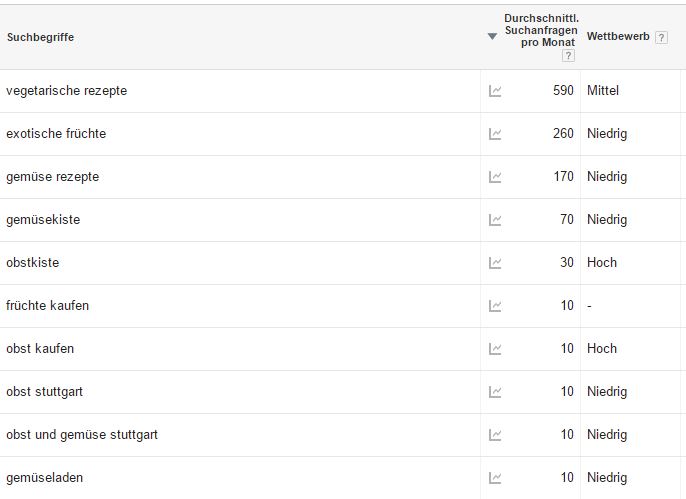The height and width of the screenshot is (499, 686).
Task: Select the vegetarische rezepte keyword
Action: click(x=66, y=91)
